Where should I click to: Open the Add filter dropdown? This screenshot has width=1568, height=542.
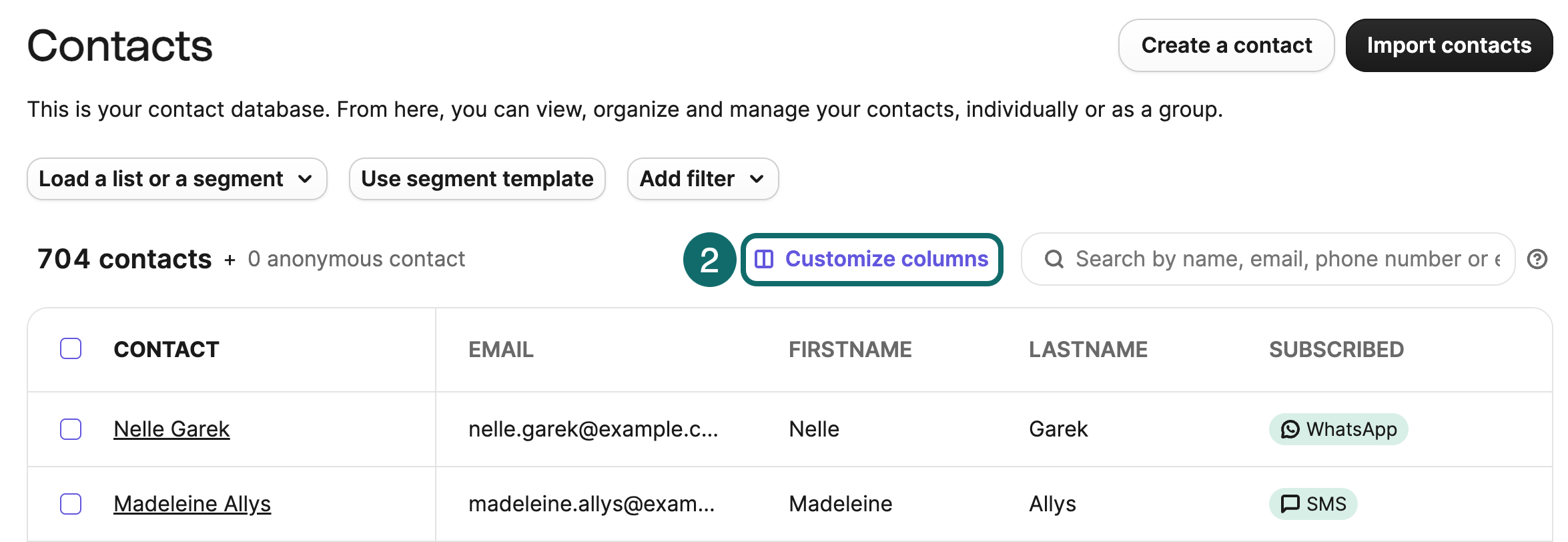(x=703, y=179)
